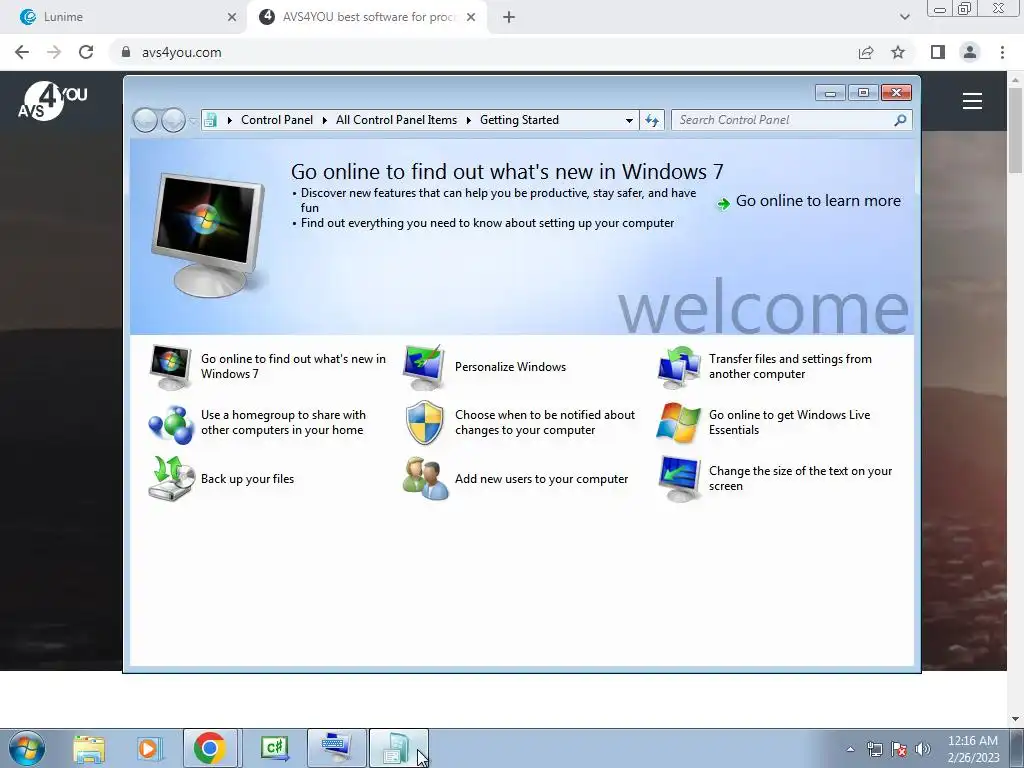Viewport: 1024px width, 768px height.
Task: Expand the address bar history dropdown
Action: click(629, 120)
